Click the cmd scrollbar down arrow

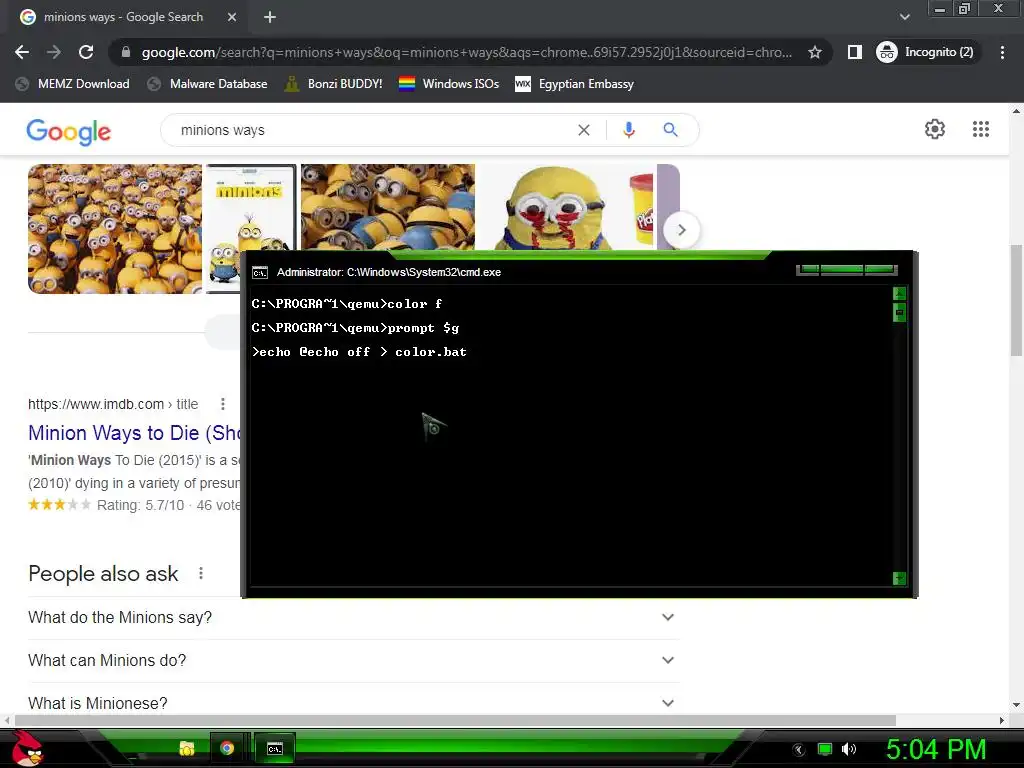[x=899, y=578]
